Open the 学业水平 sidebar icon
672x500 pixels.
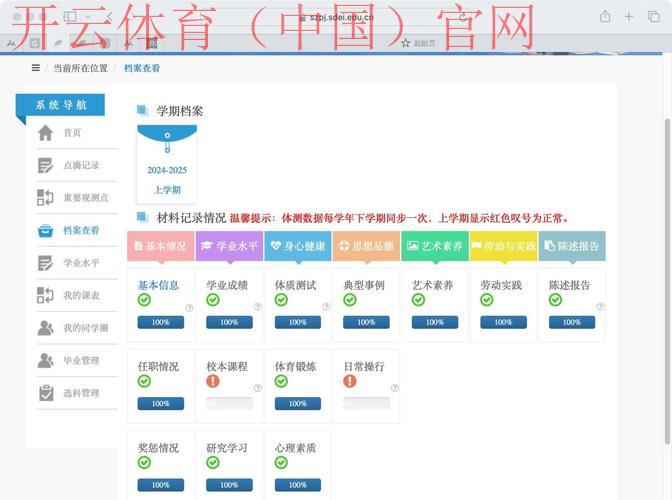coord(45,263)
